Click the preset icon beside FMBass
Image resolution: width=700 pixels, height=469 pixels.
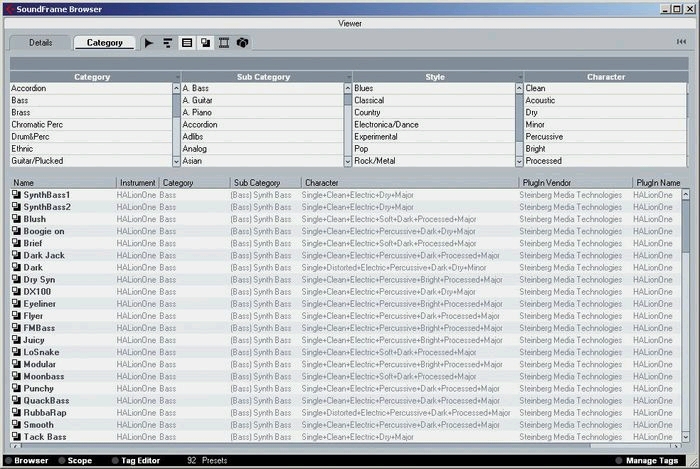pos(17,327)
